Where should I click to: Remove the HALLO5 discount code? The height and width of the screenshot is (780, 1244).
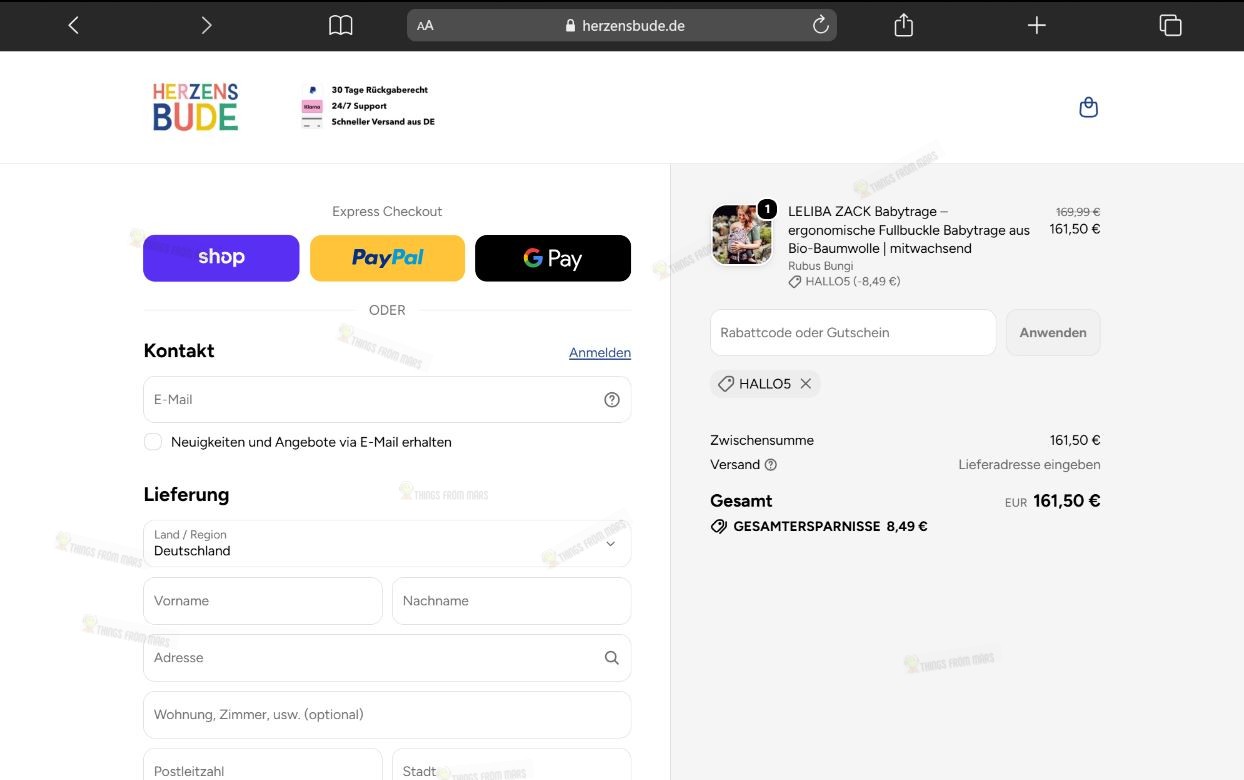click(x=806, y=384)
